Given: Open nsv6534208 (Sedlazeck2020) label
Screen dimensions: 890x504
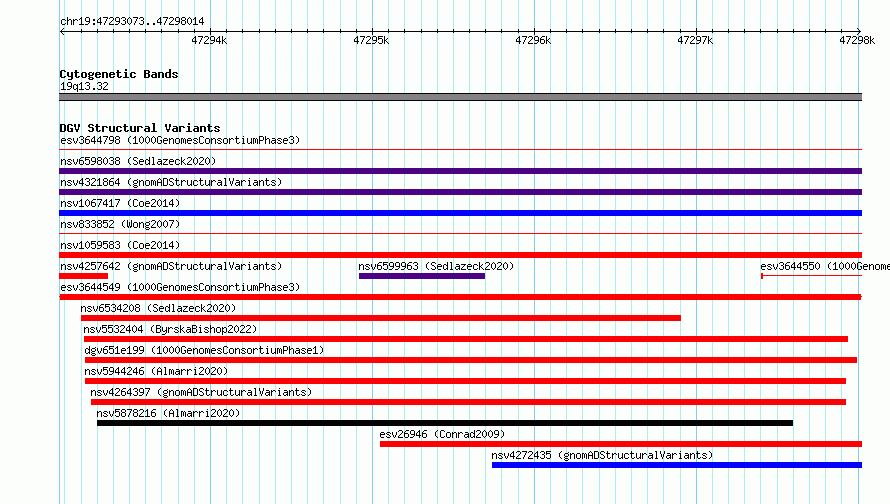Looking at the screenshot, I should coord(158,308).
